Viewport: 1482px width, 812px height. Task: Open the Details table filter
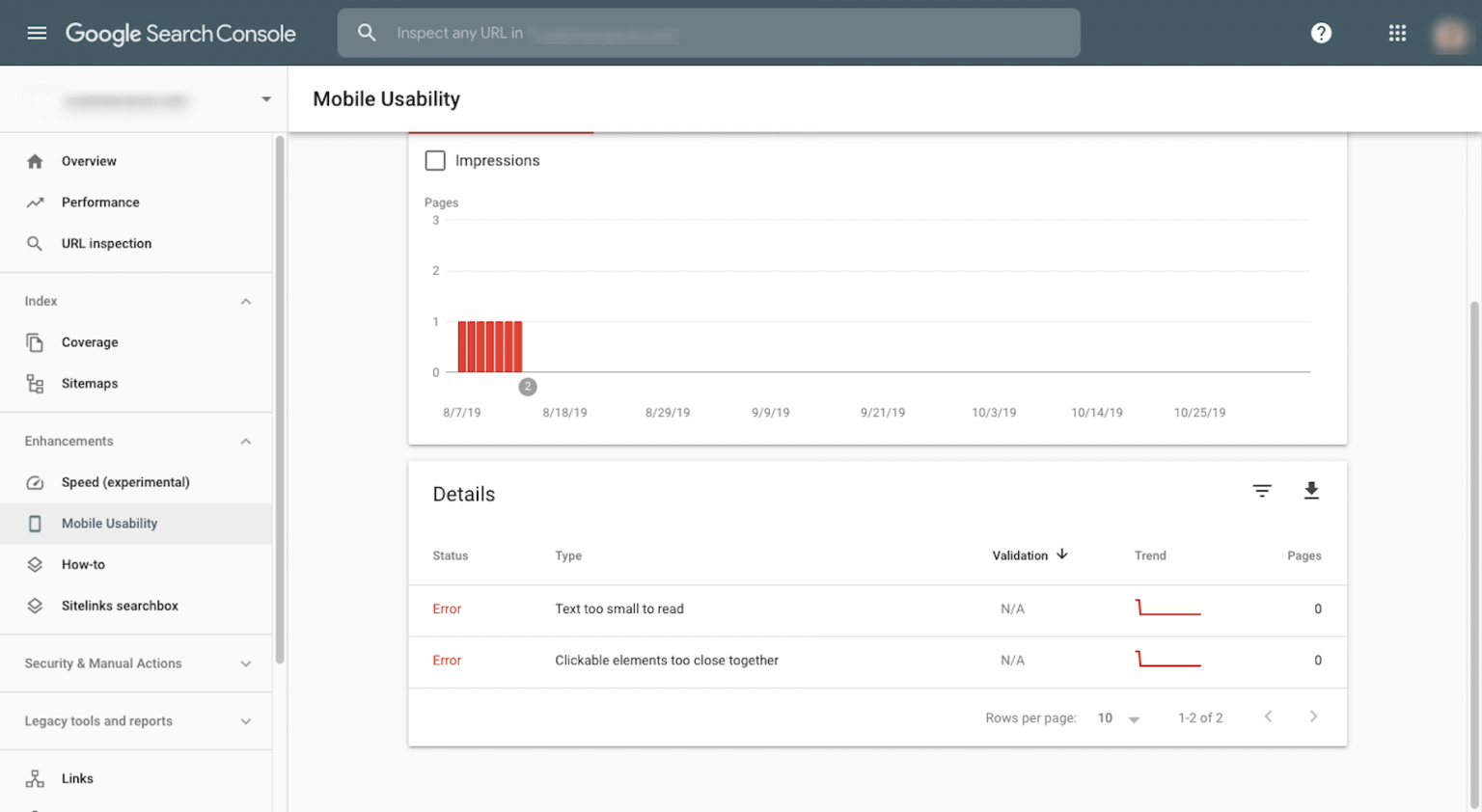1262,491
